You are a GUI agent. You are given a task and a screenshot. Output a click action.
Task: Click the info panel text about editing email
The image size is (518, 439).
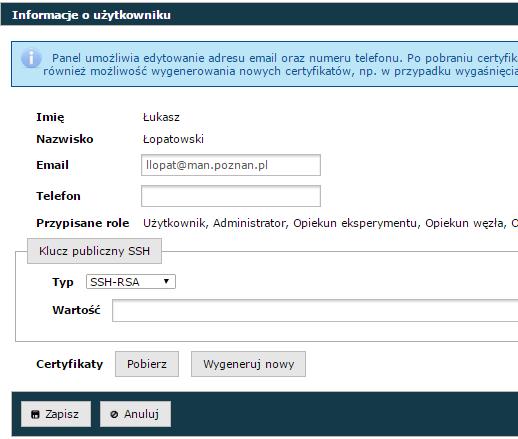point(281,65)
